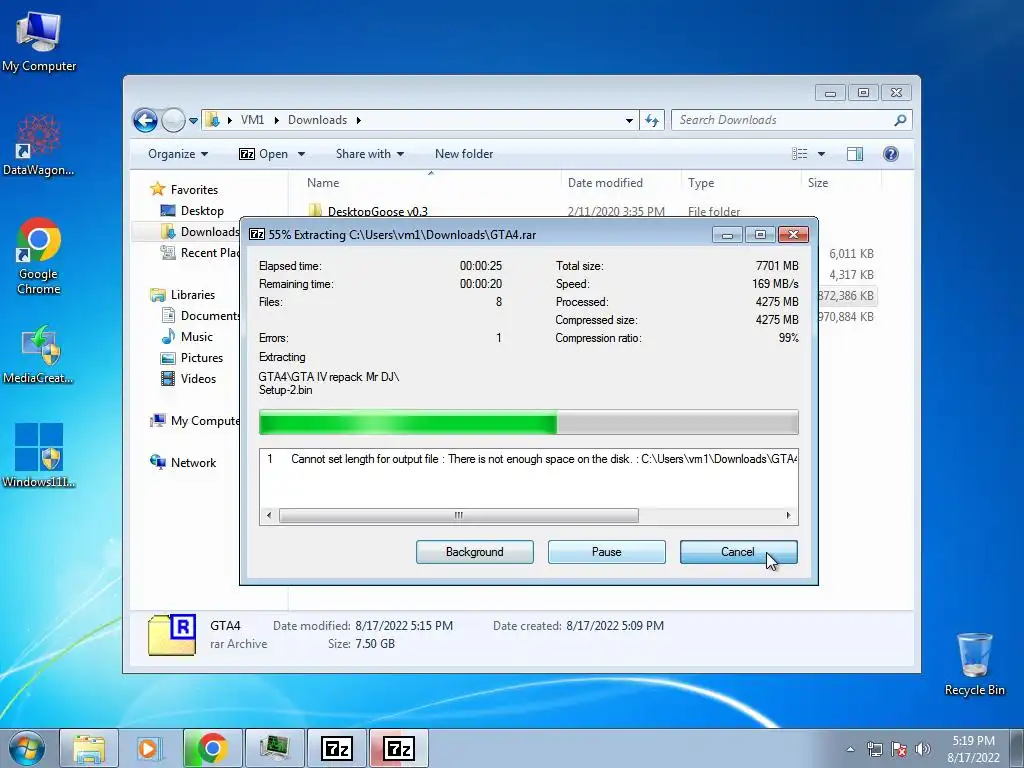Create a New folder
Image resolution: width=1024 pixels, height=768 pixels.
[x=464, y=154]
